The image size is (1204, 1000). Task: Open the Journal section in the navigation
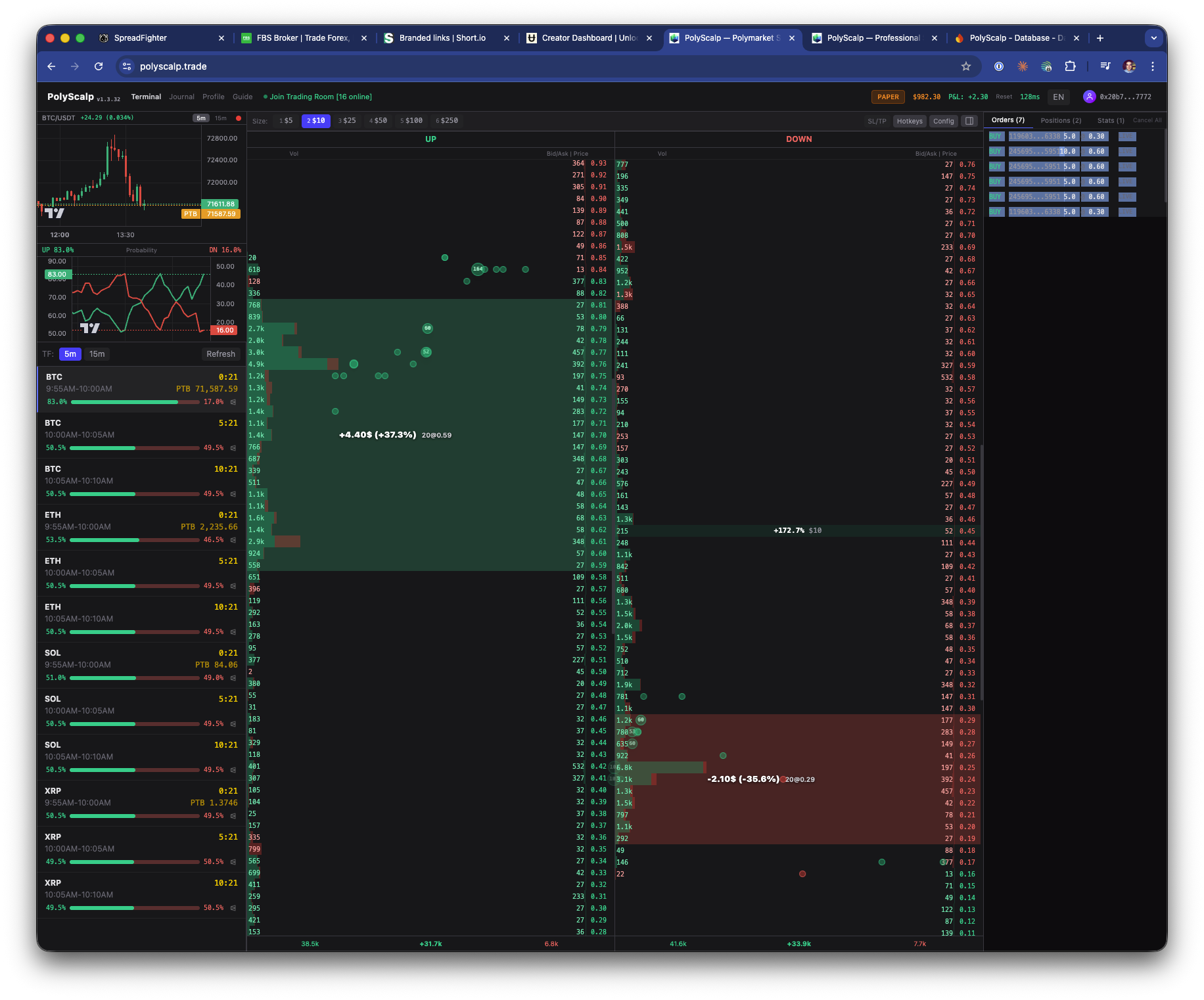point(181,97)
